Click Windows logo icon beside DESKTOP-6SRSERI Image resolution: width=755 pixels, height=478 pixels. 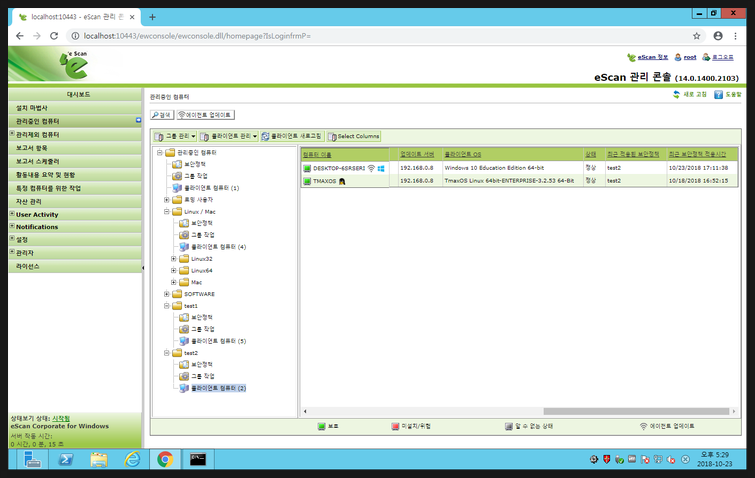tap(381, 168)
